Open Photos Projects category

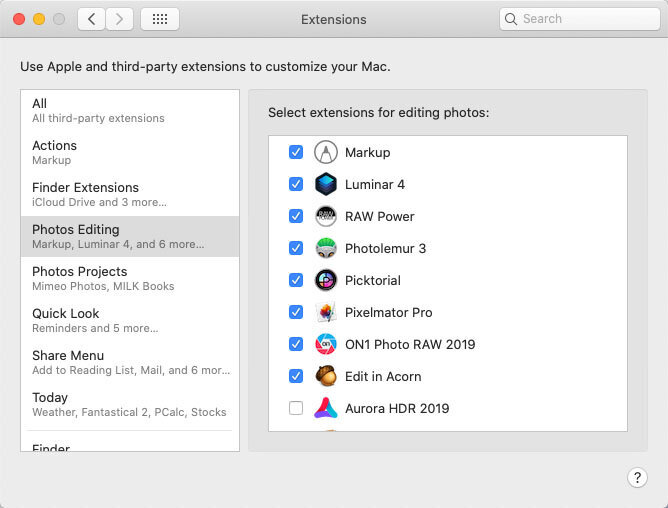click(x=130, y=278)
